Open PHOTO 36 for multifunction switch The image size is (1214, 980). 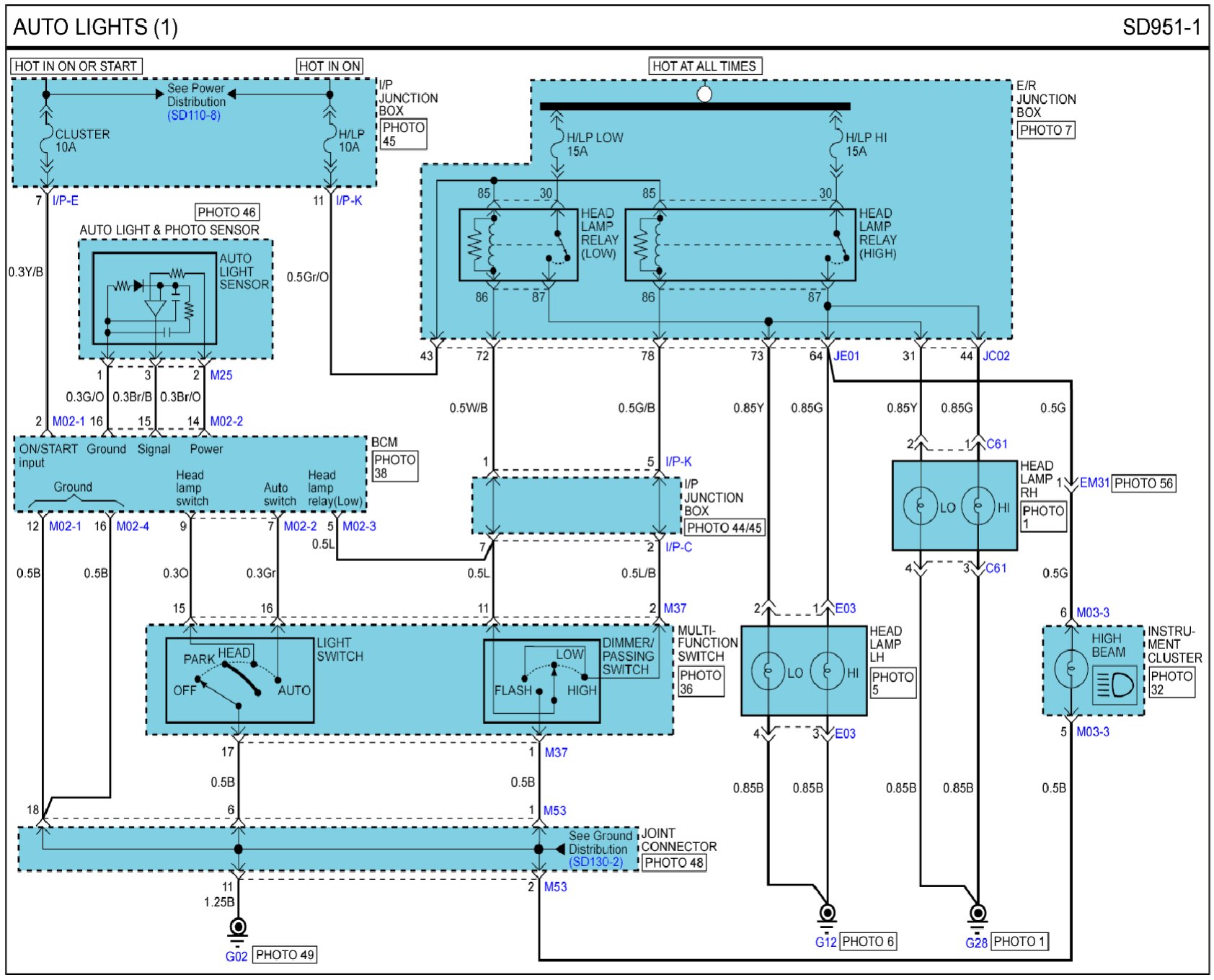701,681
